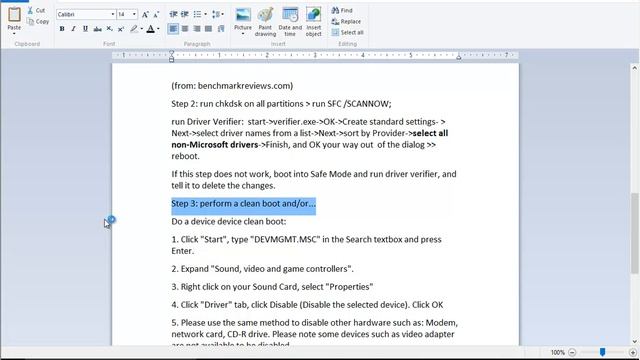Click the "If this step does not work" paragraph
Viewport: 640px width, 360px height.
(314, 180)
